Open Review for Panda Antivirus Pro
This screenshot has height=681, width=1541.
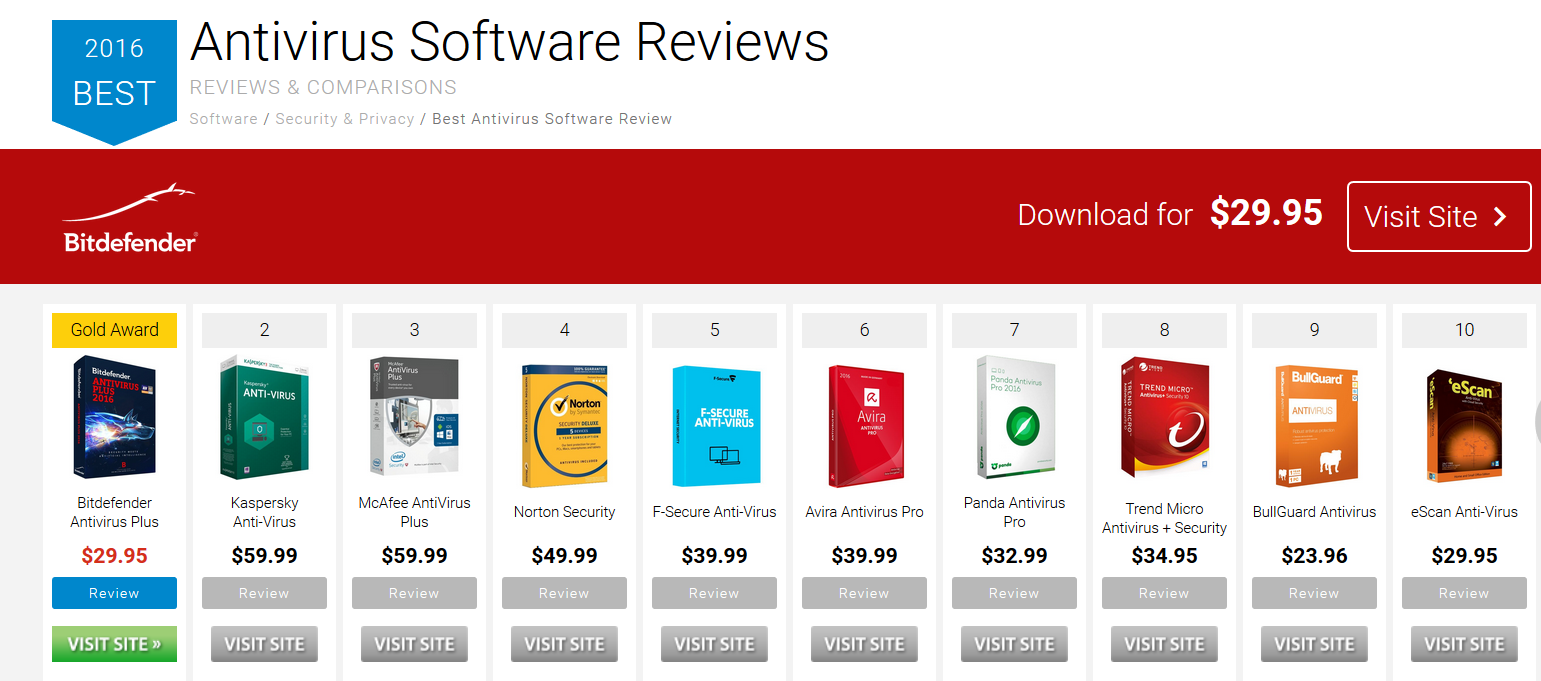tap(1014, 593)
